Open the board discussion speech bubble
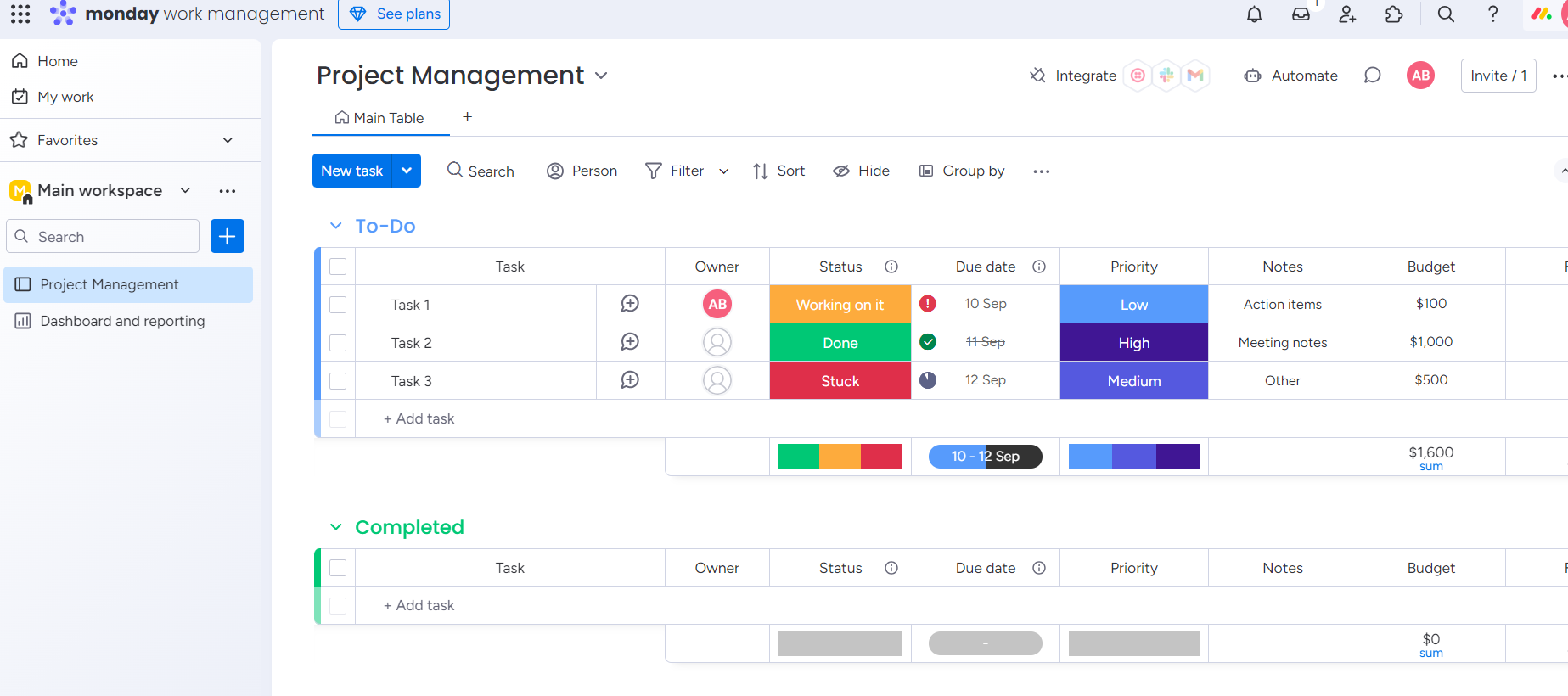The height and width of the screenshot is (696, 1568). click(1372, 76)
